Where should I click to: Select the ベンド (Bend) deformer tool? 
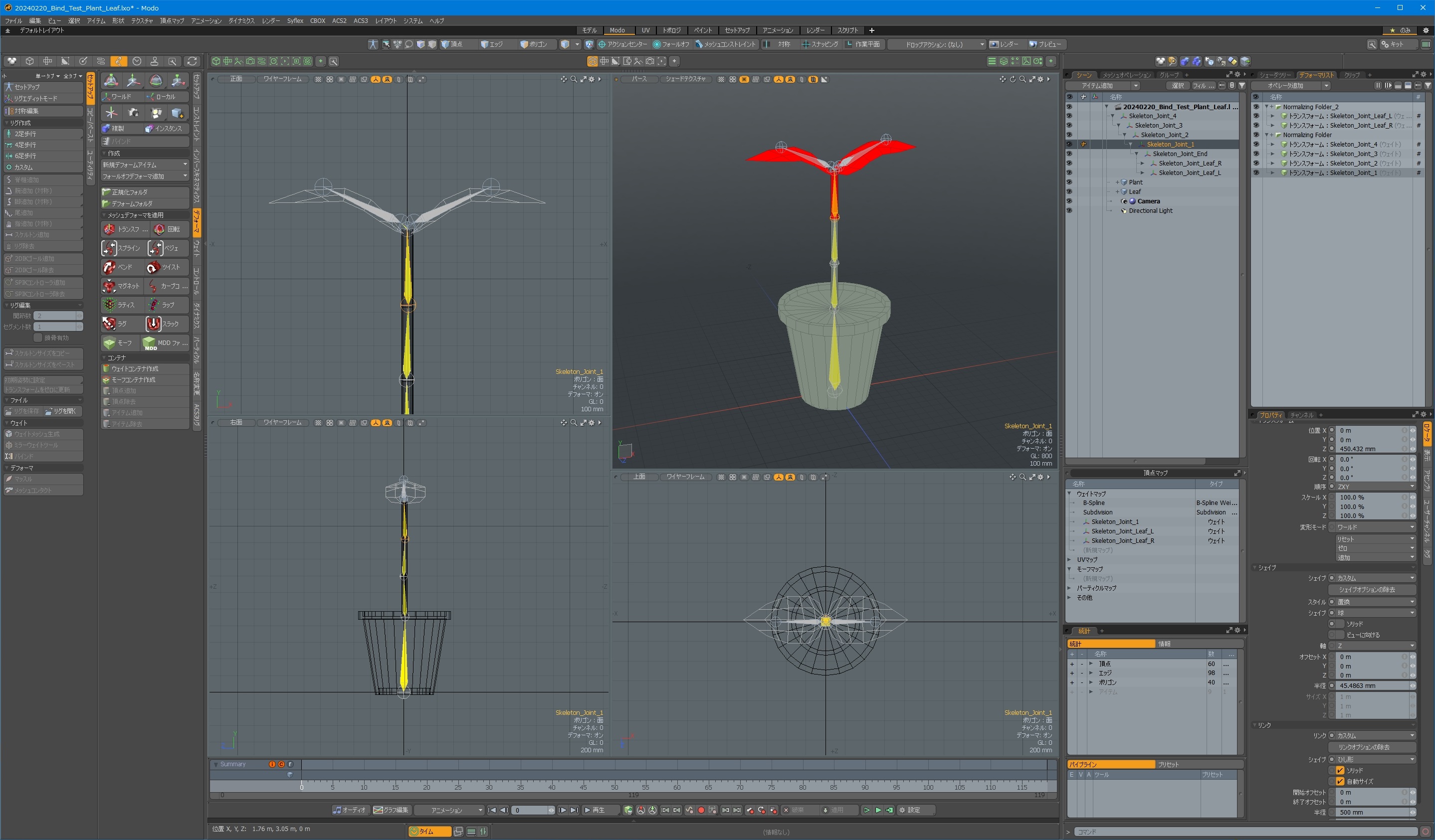(x=122, y=267)
